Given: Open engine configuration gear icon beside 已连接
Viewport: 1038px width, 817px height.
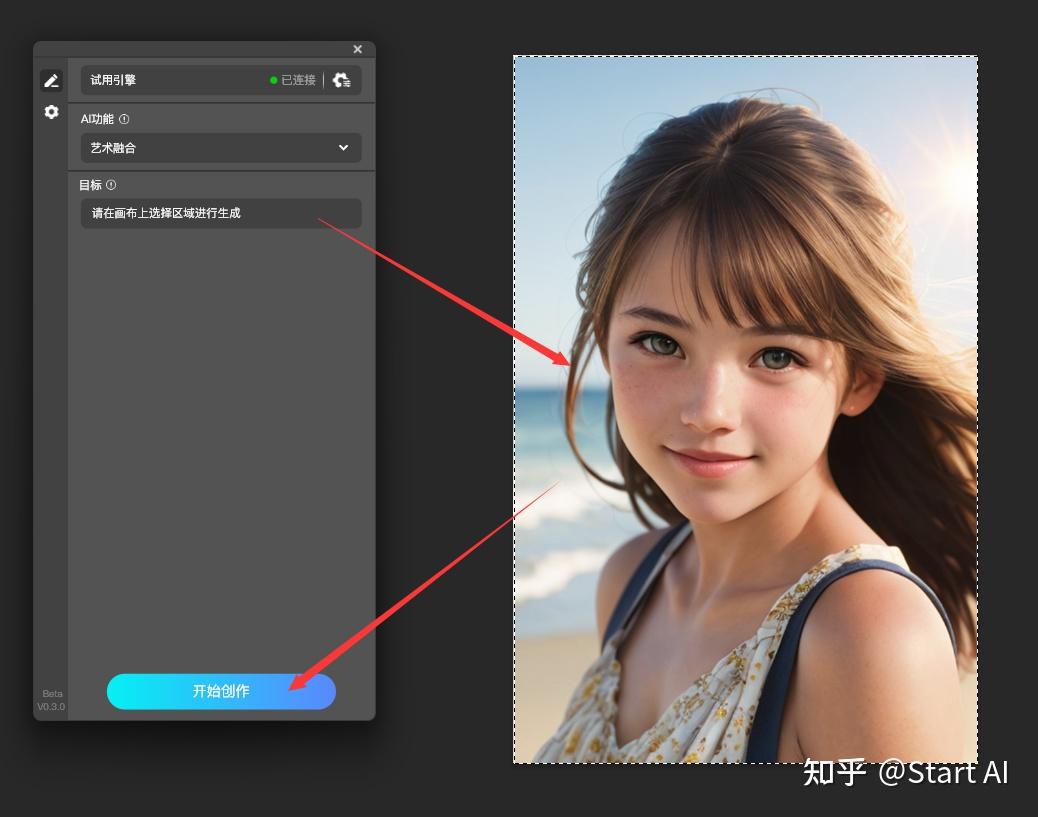Looking at the screenshot, I should pyautogui.click(x=342, y=80).
